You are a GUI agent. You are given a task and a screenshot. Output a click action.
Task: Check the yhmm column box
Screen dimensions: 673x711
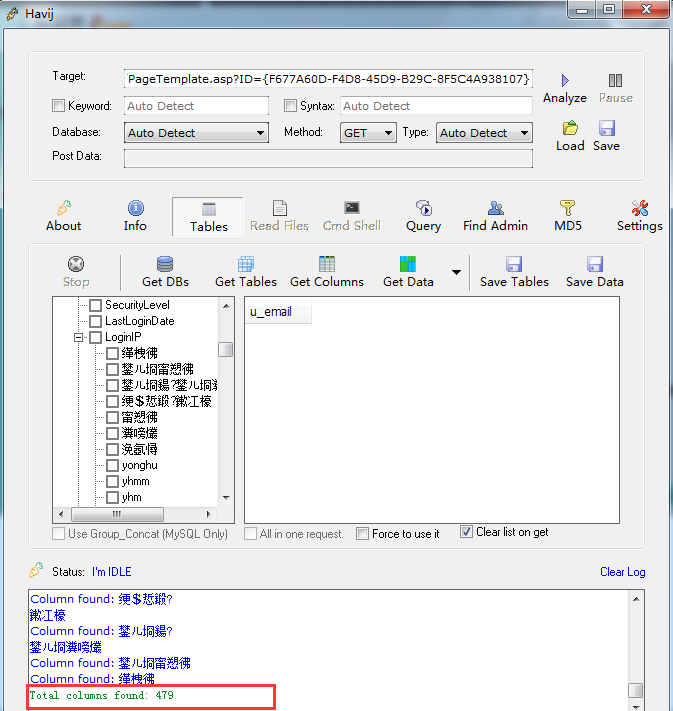point(112,482)
